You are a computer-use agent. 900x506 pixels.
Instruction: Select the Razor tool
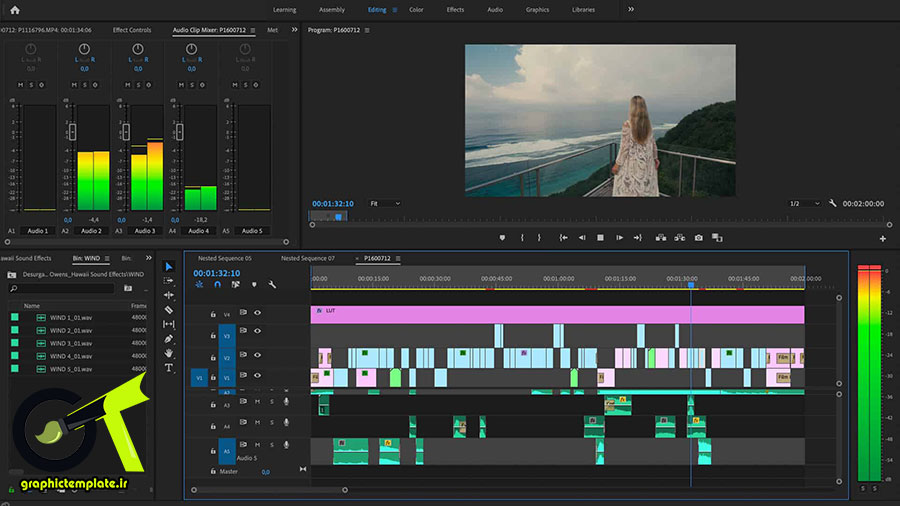pyautogui.click(x=169, y=310)
